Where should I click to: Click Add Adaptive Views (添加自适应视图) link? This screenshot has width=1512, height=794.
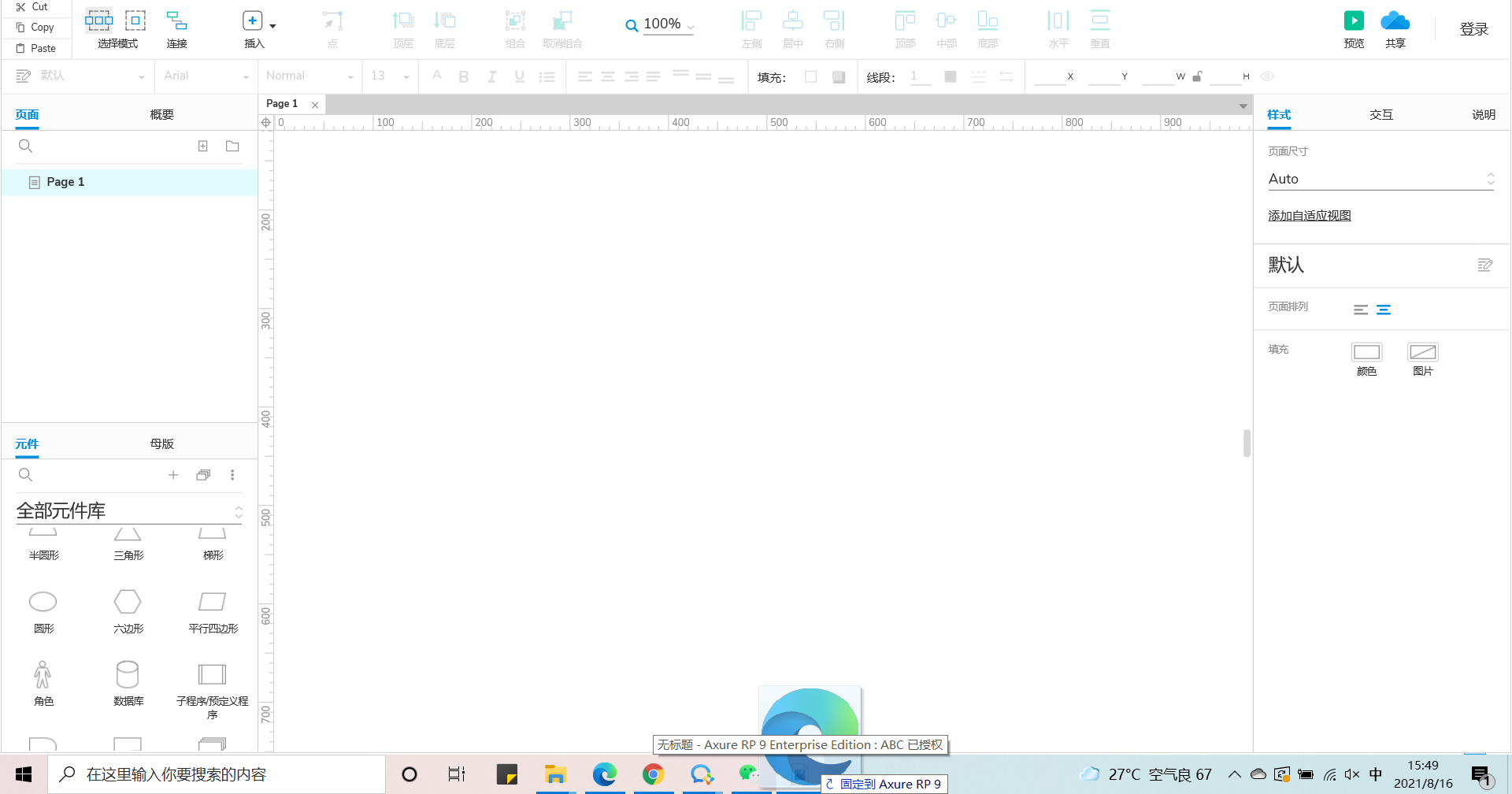coord(1309,216)
